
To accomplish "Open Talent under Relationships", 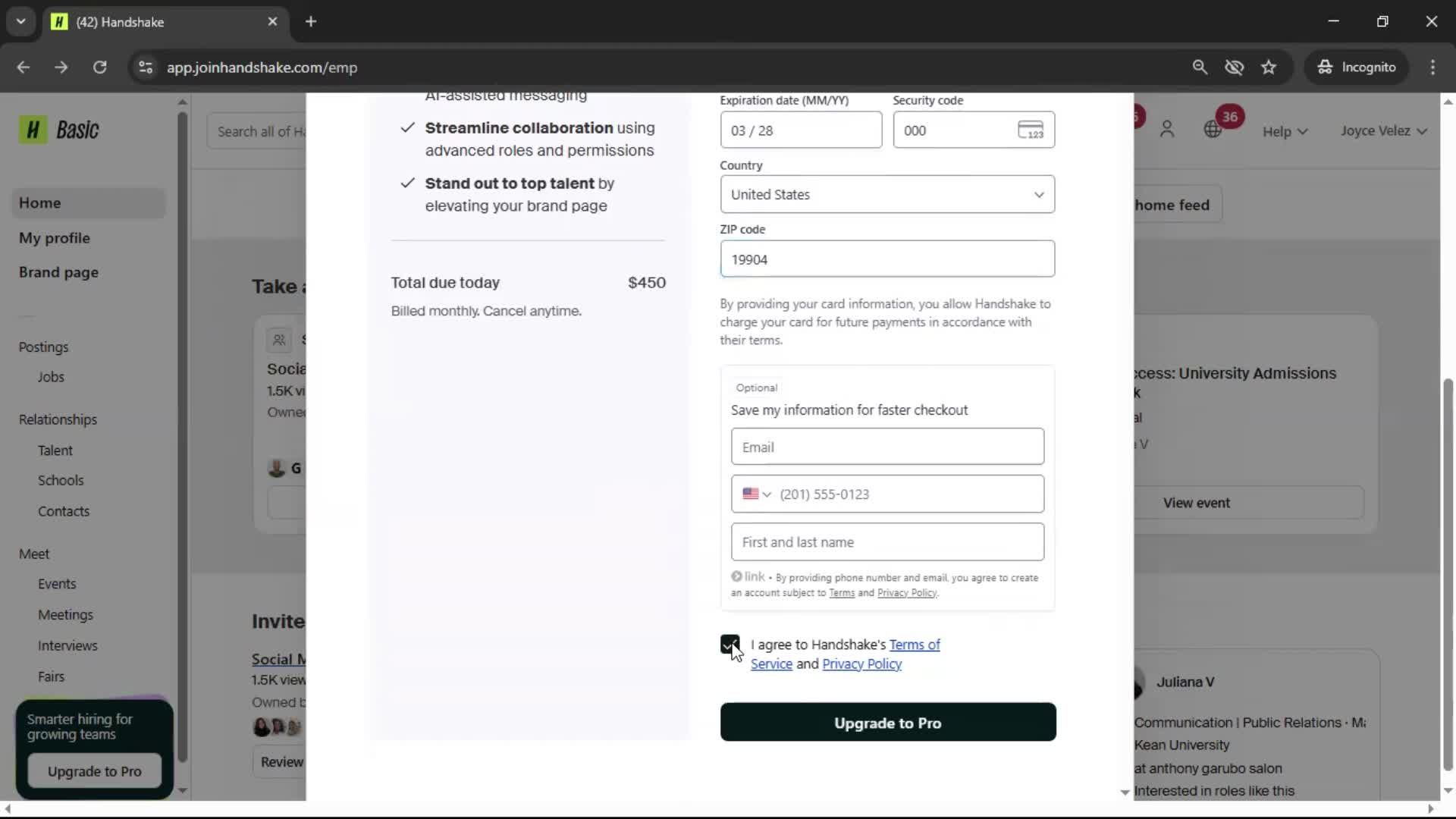I will point(55,450).
